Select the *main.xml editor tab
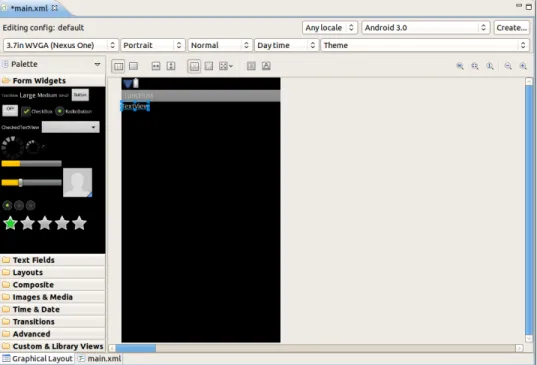The image size is (537, 365). (x=29, y=8)
